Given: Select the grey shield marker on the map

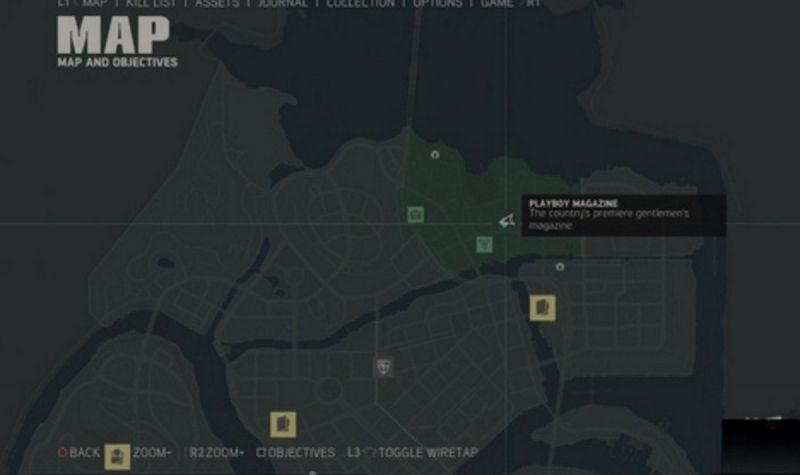Looking at the screenshot, I should 384,366.
